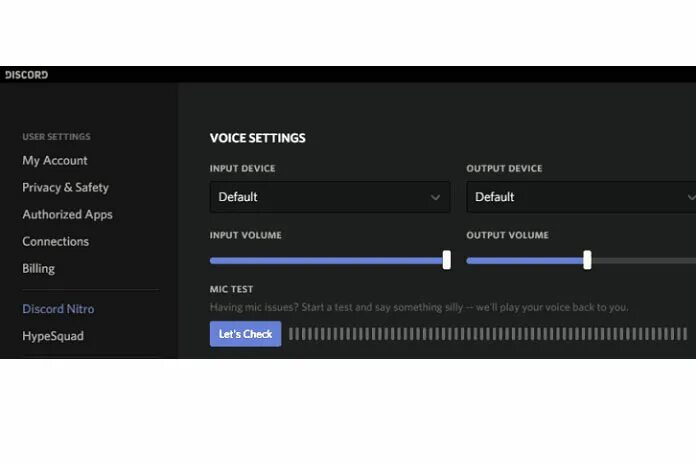Image resolution: width=696 pixels, height=464 pixels.
Task: Click the User Settings header label
Action: pos(56,137)
